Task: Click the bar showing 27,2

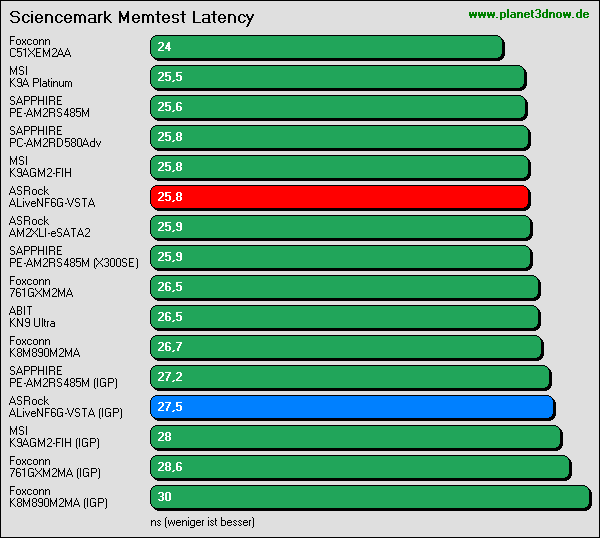Action: tap(351, 377)
